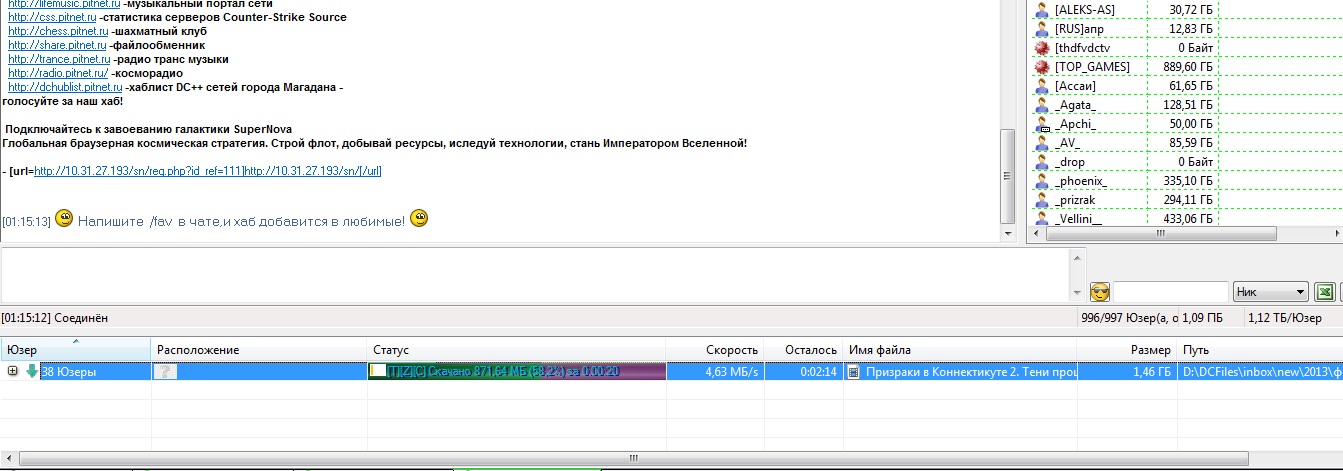Viewport: 1343px width, 471px height.
Task: Click the chat message input field
Action: coord(540,272)
